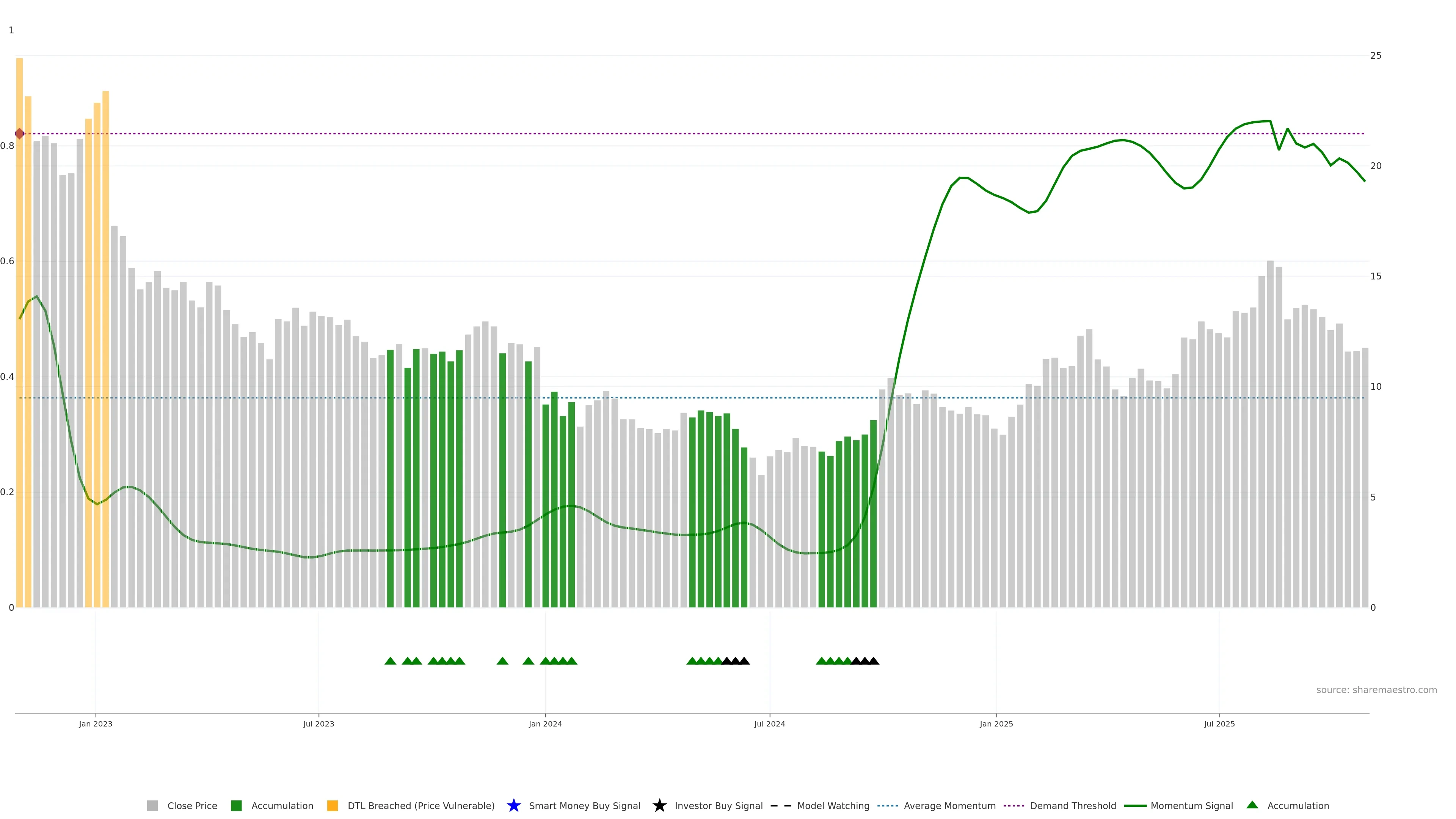Click the Jan 2025 axis label
This screenshot has height=819, width=1456.
click(996, 723)
